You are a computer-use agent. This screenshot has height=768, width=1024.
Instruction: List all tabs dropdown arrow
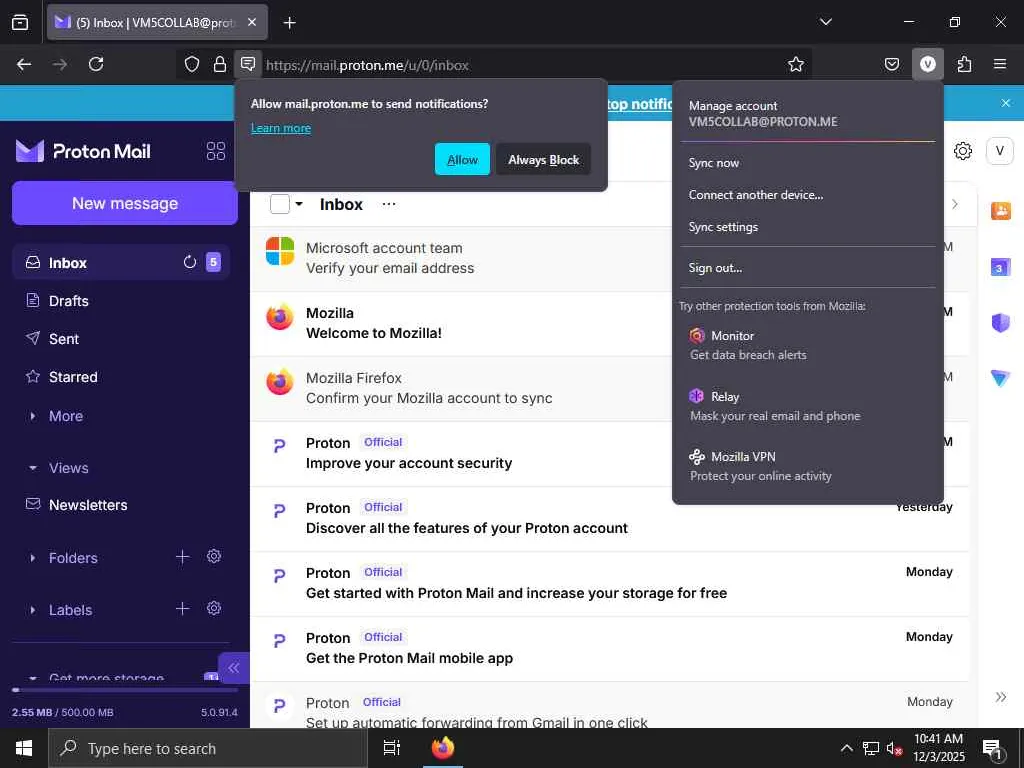pyautogui.click(x=825, y=22)
